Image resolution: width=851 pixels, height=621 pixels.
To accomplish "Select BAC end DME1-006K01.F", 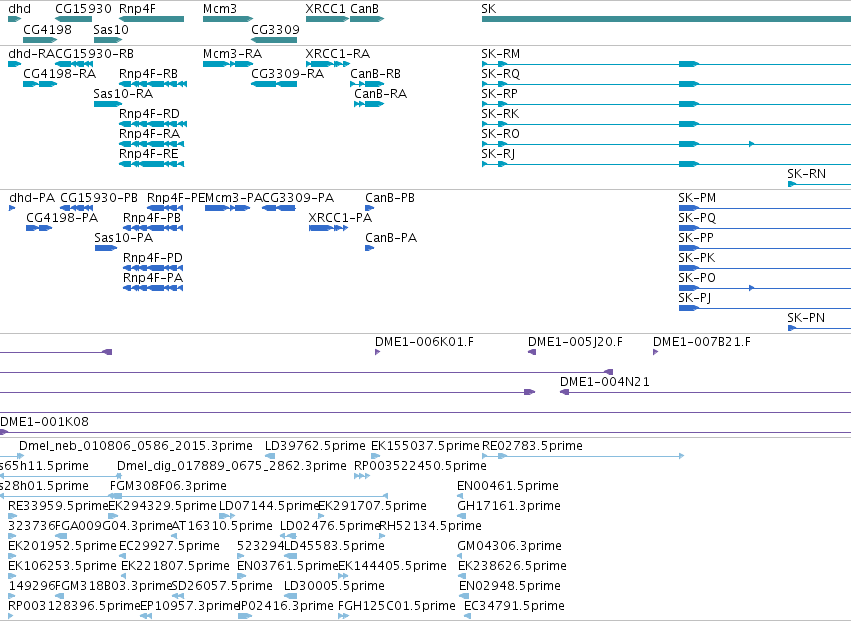I will pyautogui.click(x=424, y=343).
